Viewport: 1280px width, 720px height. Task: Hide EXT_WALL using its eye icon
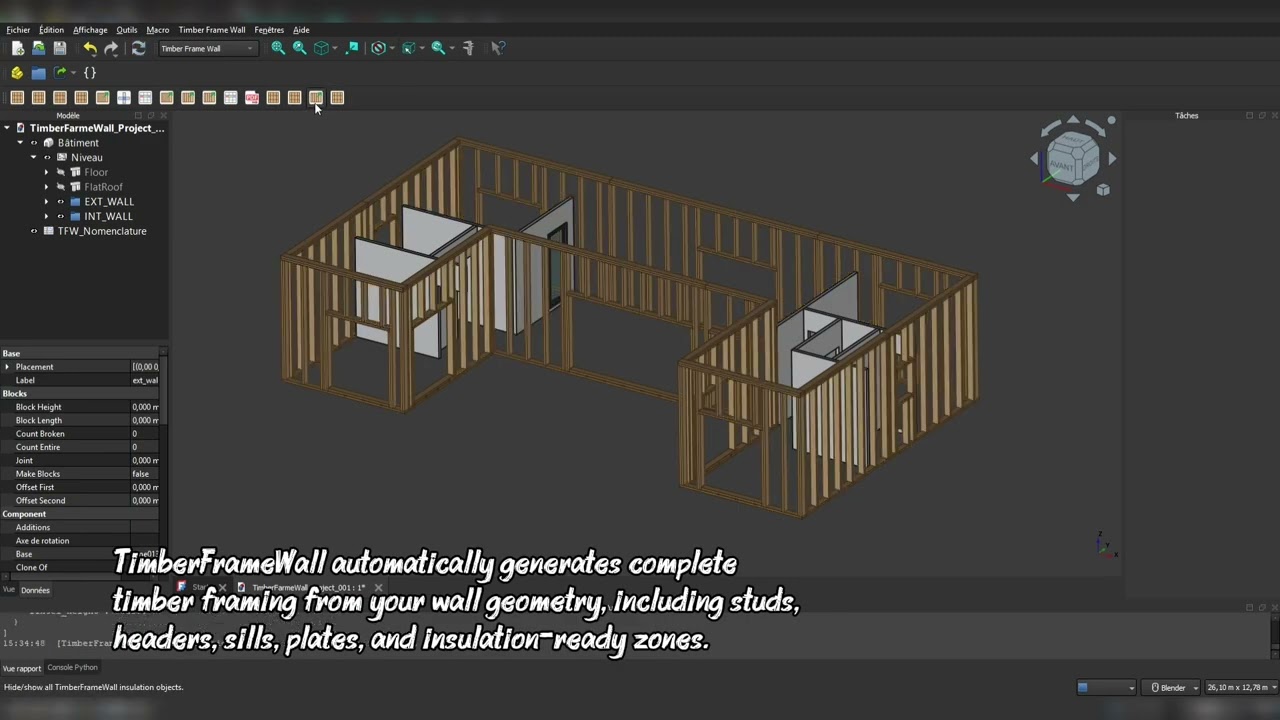coord(60,202)
